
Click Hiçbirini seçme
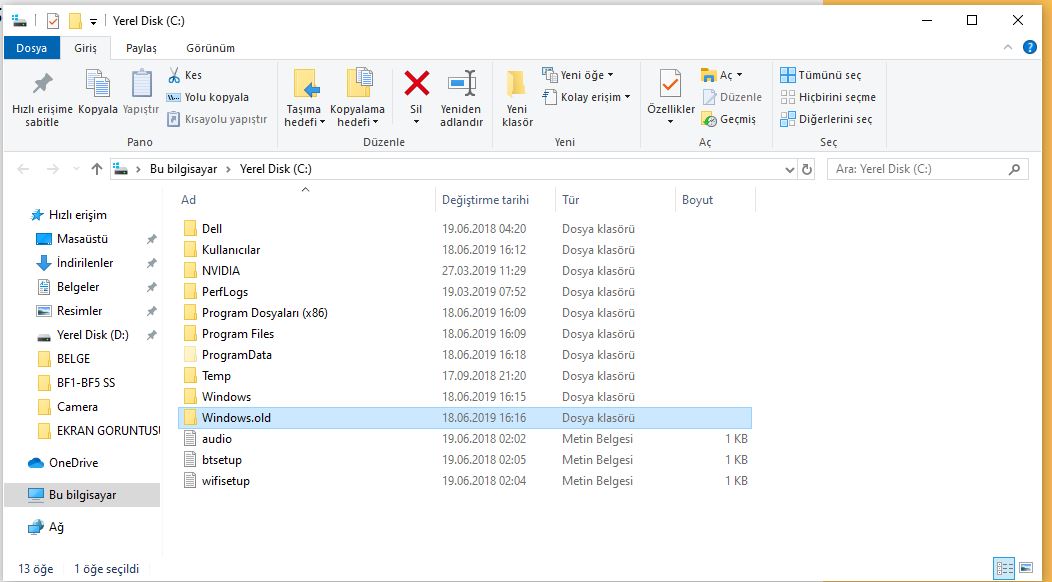(828, 97)
